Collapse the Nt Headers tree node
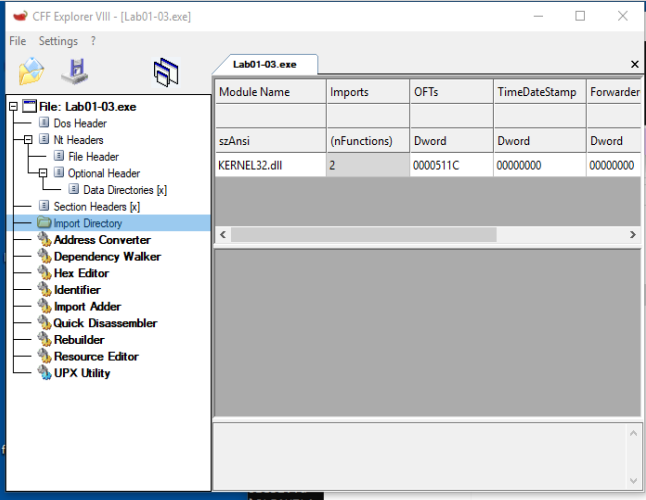The width and height of the screenshot is (646, 500). pyautogui.click(x=28, y=140)
